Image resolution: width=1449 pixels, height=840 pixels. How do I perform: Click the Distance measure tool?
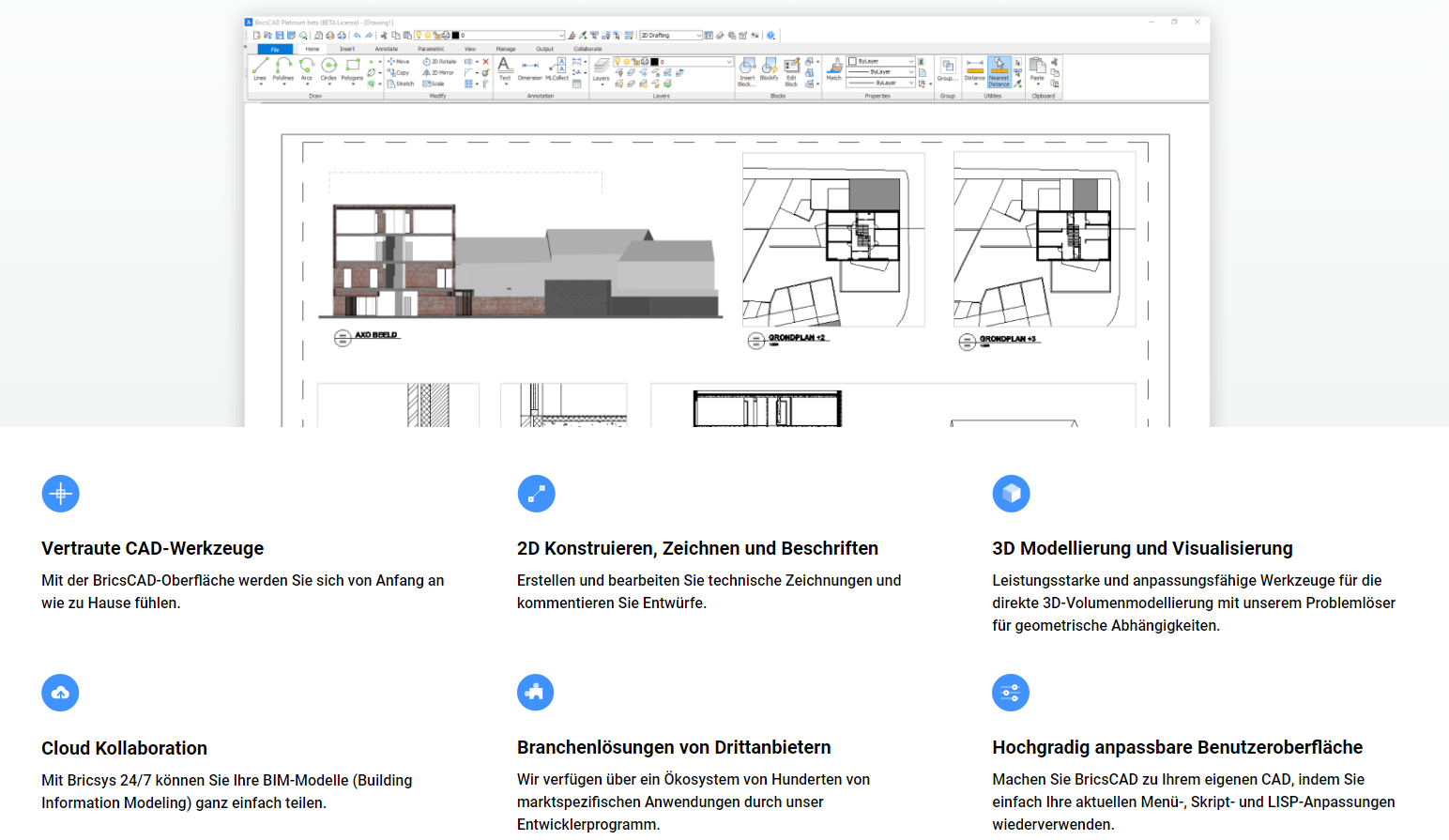[x=975, y=69]
